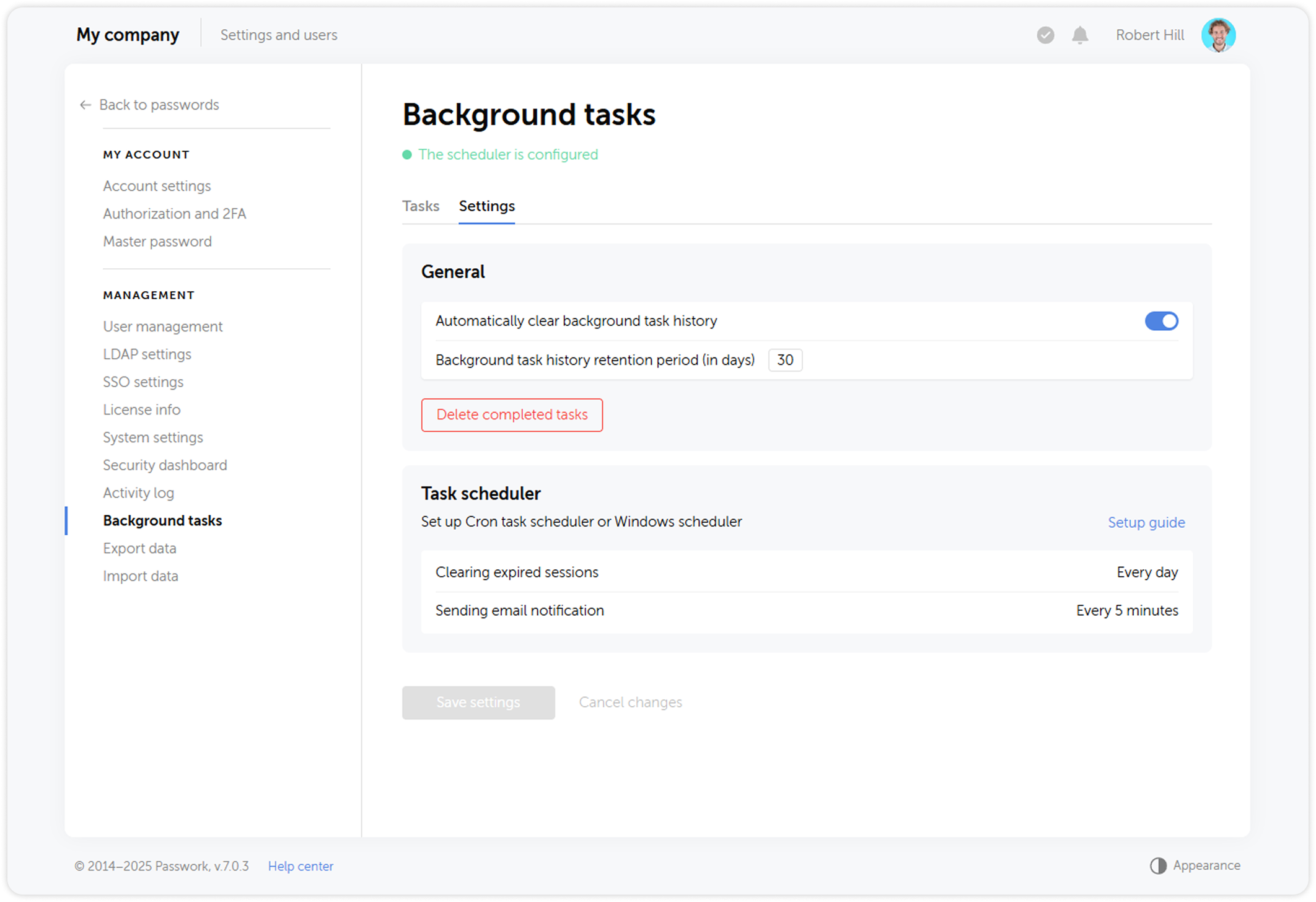Screen dimensions: 1316x902
Task: Open notifications bell icon
Action: (x=1080, y=35)
